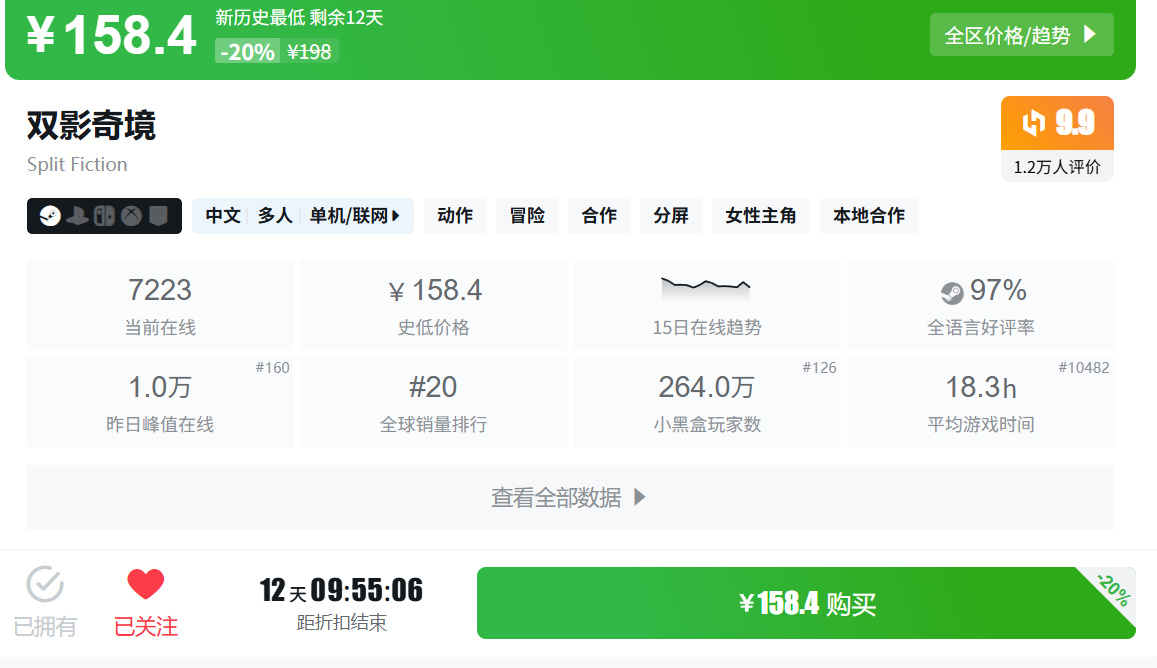Screen dimensions: 1157x668
Task: Click the #160 rank label
Action: [272, 368]
